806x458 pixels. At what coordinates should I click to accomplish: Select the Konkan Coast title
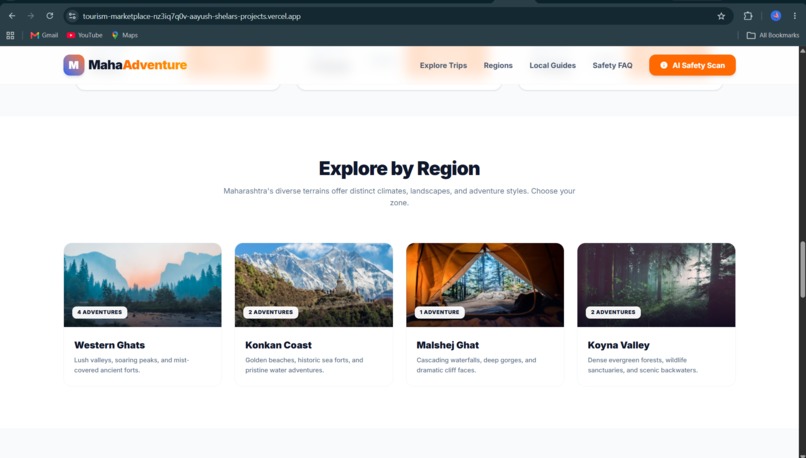tap(279, 345)
